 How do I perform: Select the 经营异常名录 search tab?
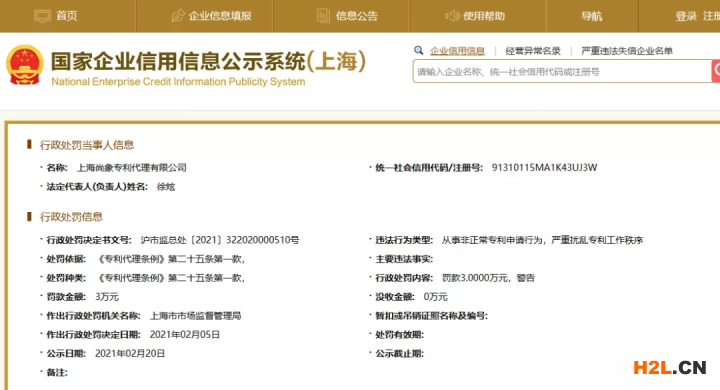(x=533, y=51)
